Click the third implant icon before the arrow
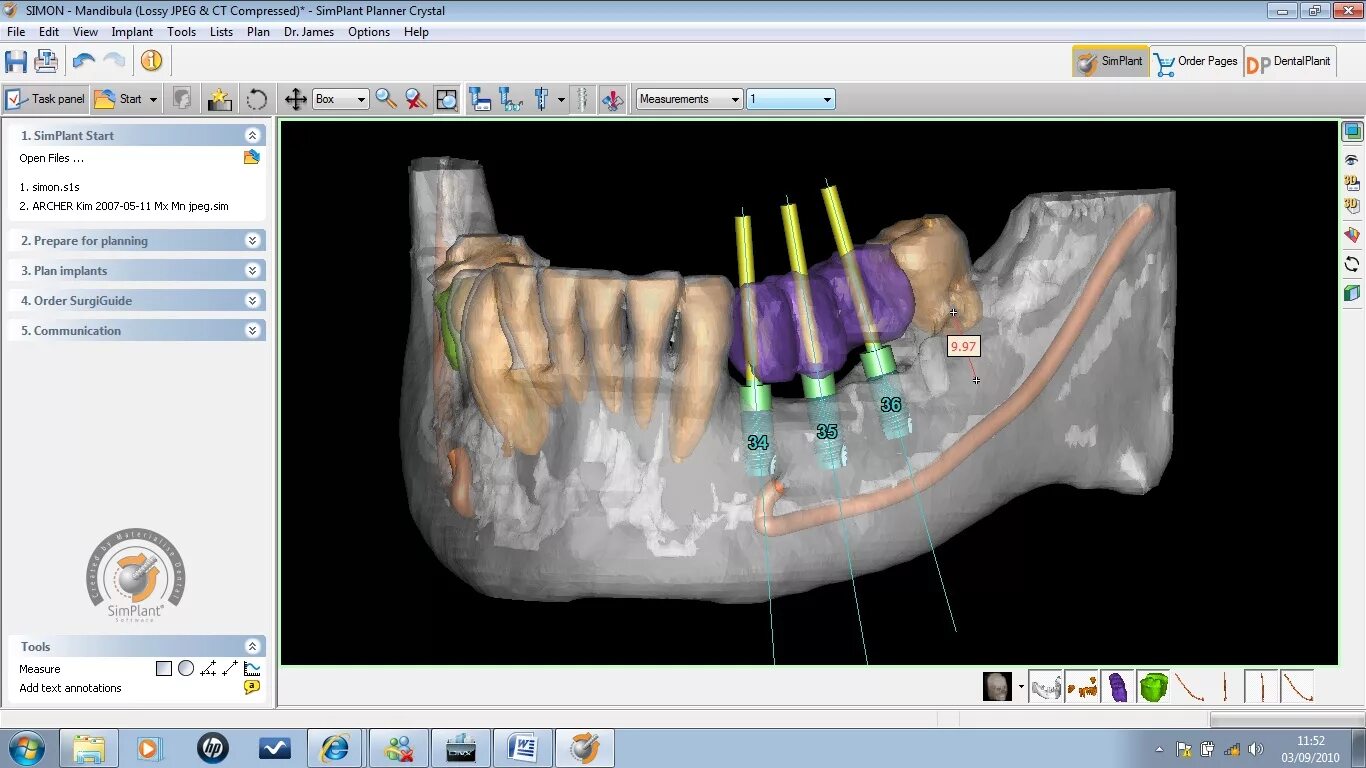 pos(541,99)
